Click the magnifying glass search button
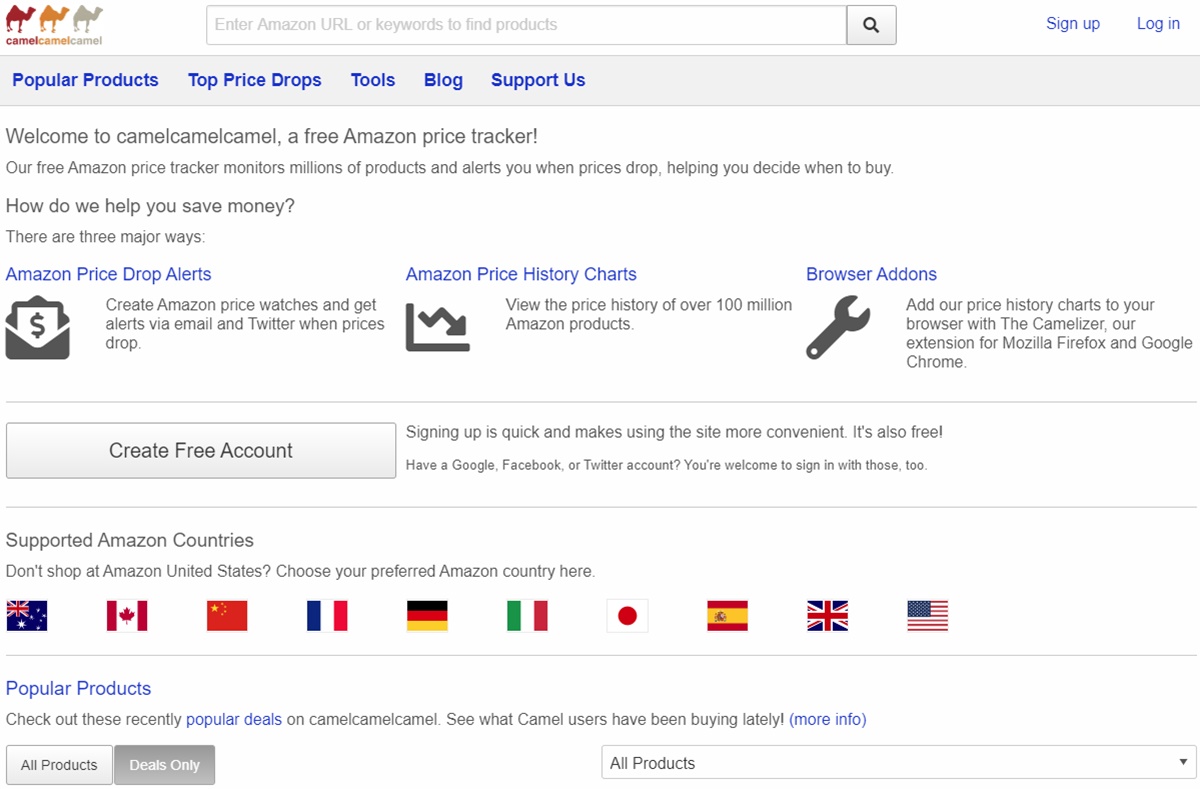1200x789 pixels. click(871, 25)
